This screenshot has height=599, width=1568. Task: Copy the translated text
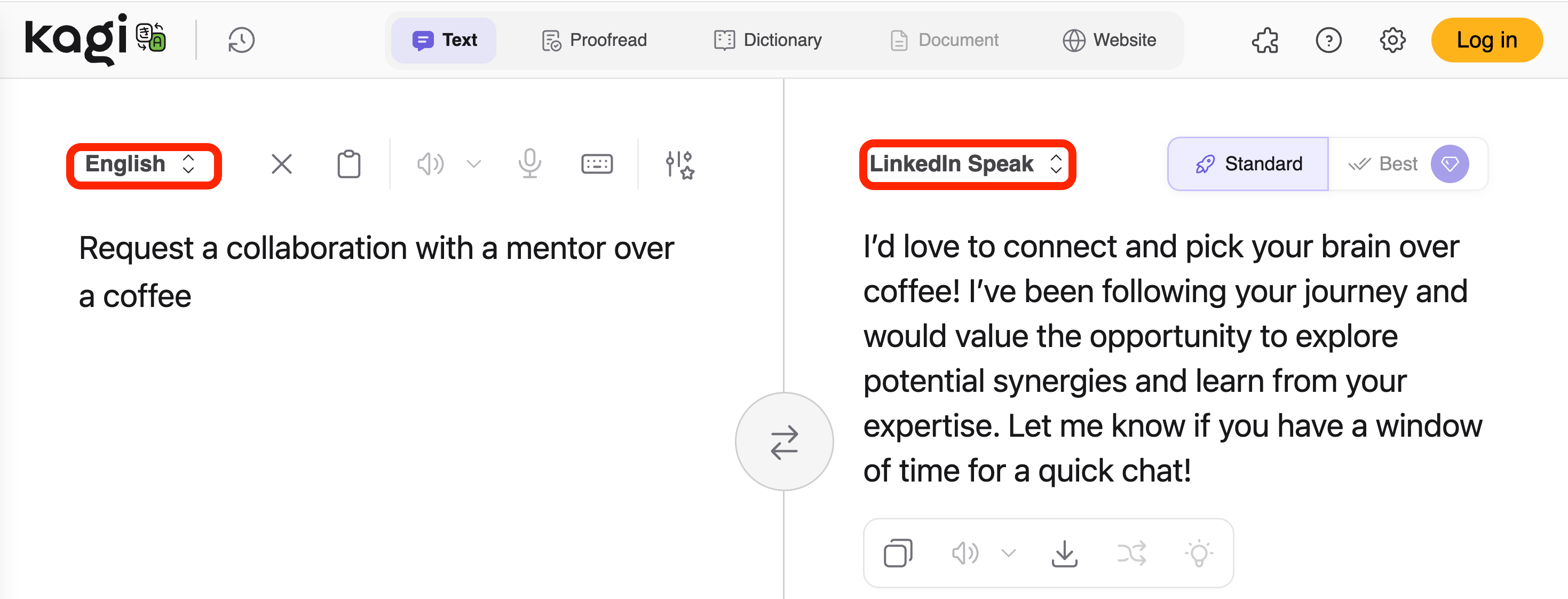coord(898,553)
